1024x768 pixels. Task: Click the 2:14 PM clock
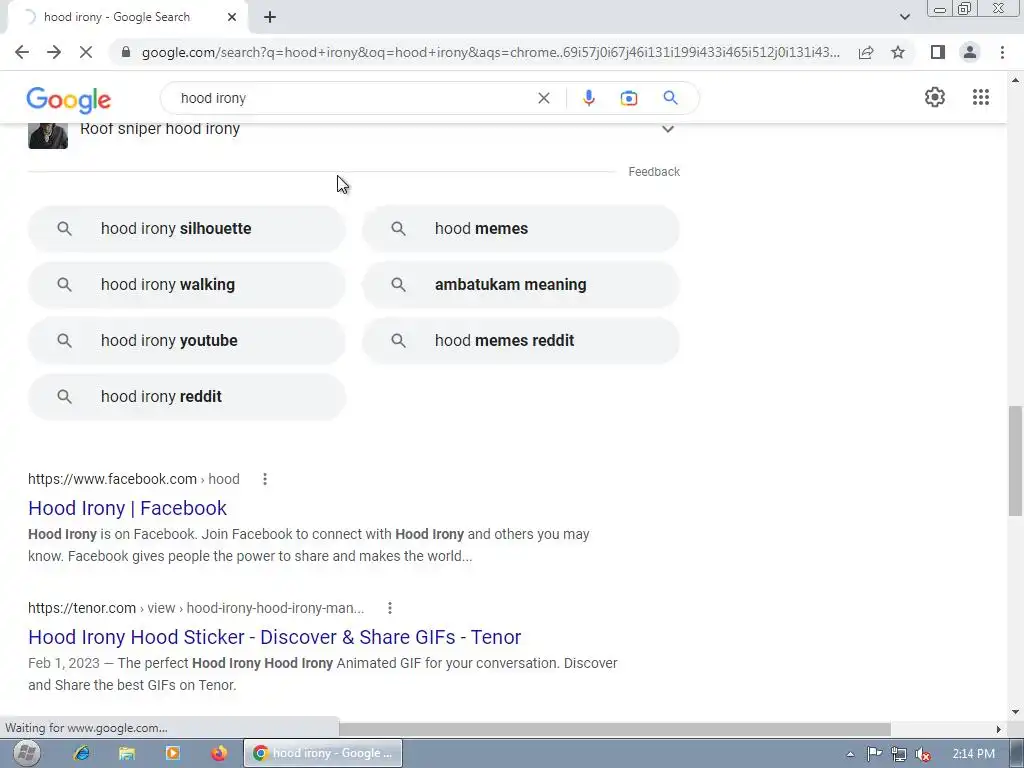(x=973, y=754)
